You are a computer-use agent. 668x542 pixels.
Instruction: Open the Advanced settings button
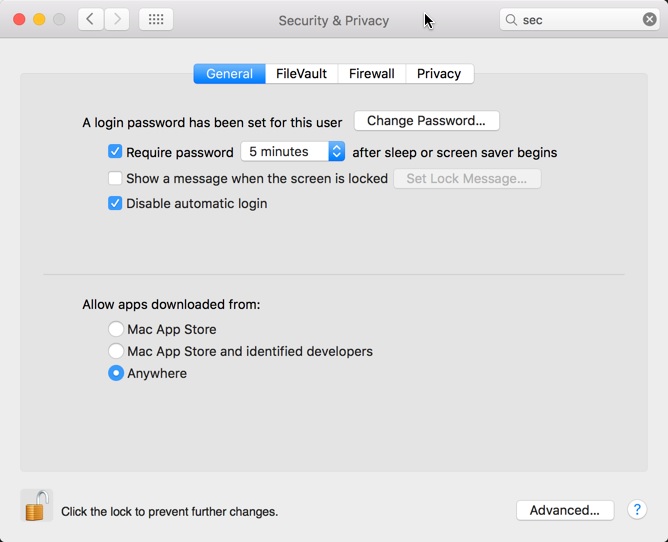click(x=564, y=510)
